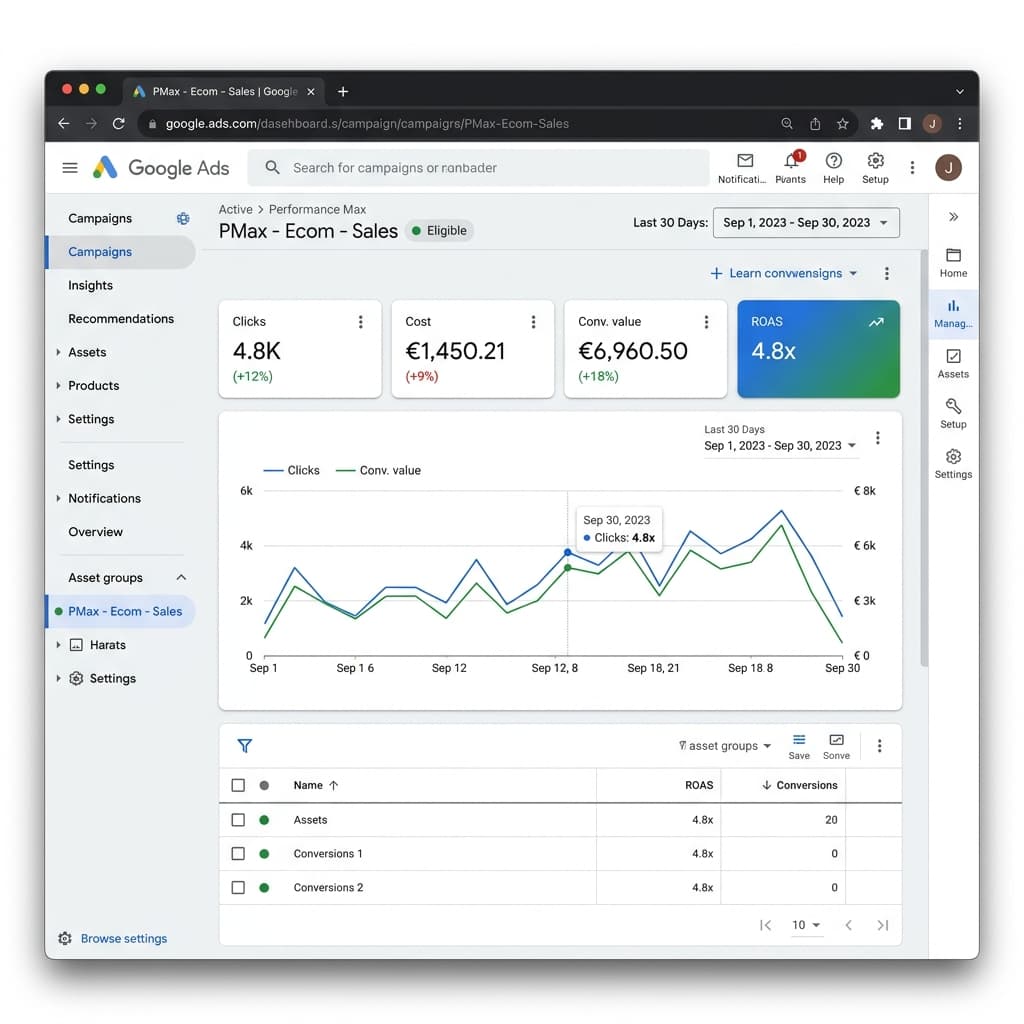The image size is (1024, 1024).
Task: Collapse the right rail with double chevron
Action: 953,217
